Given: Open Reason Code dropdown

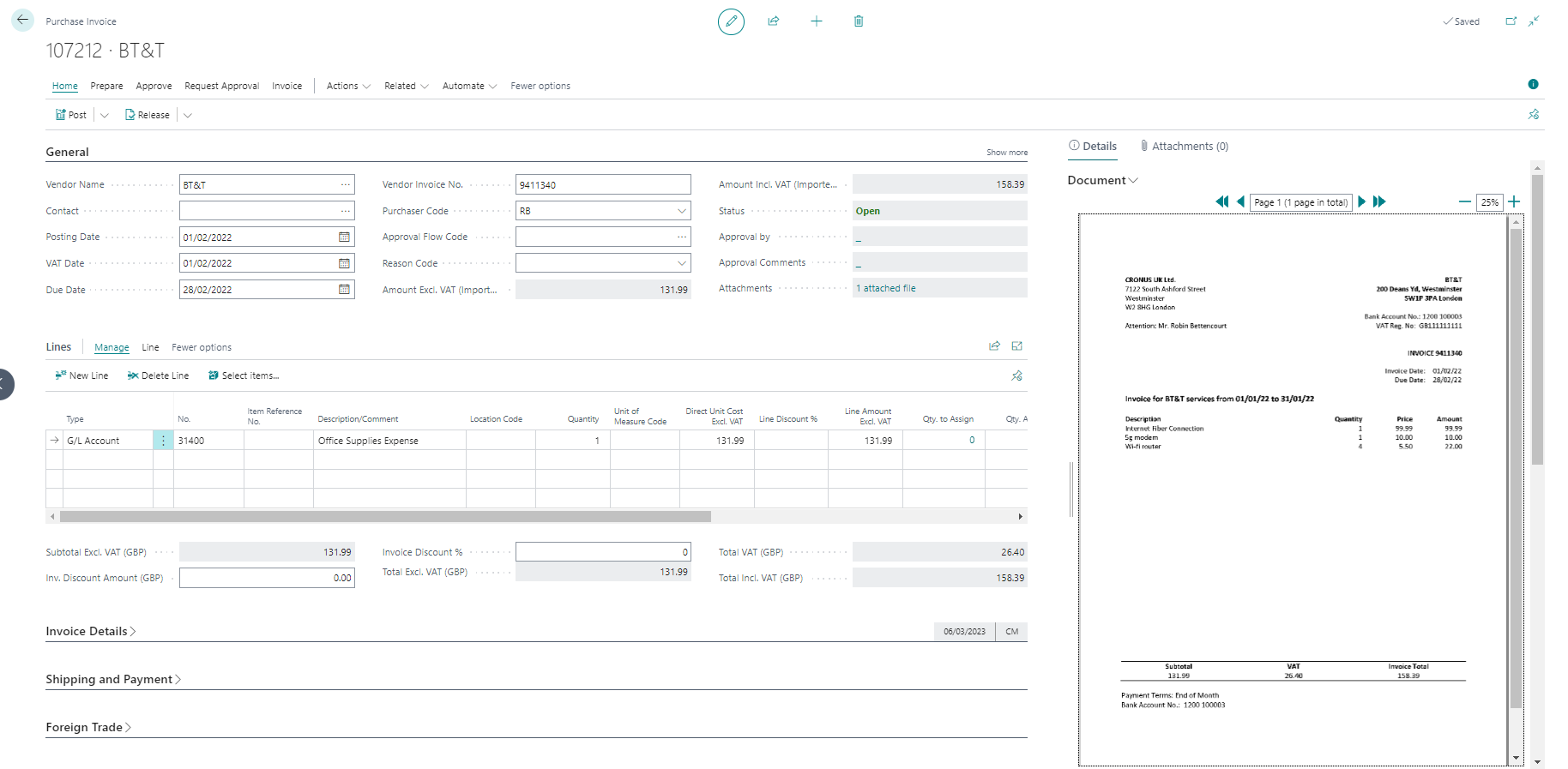Looking at the screenshot, I should click(x=681, y=263).
